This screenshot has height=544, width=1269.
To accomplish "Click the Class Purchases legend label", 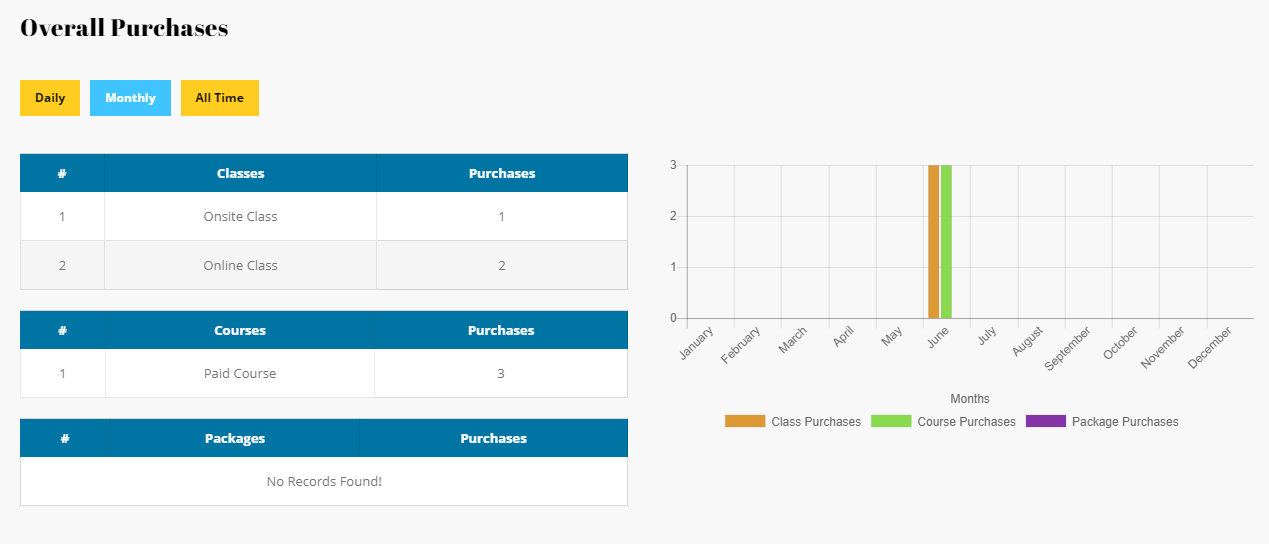I will (x=816, y=422).
